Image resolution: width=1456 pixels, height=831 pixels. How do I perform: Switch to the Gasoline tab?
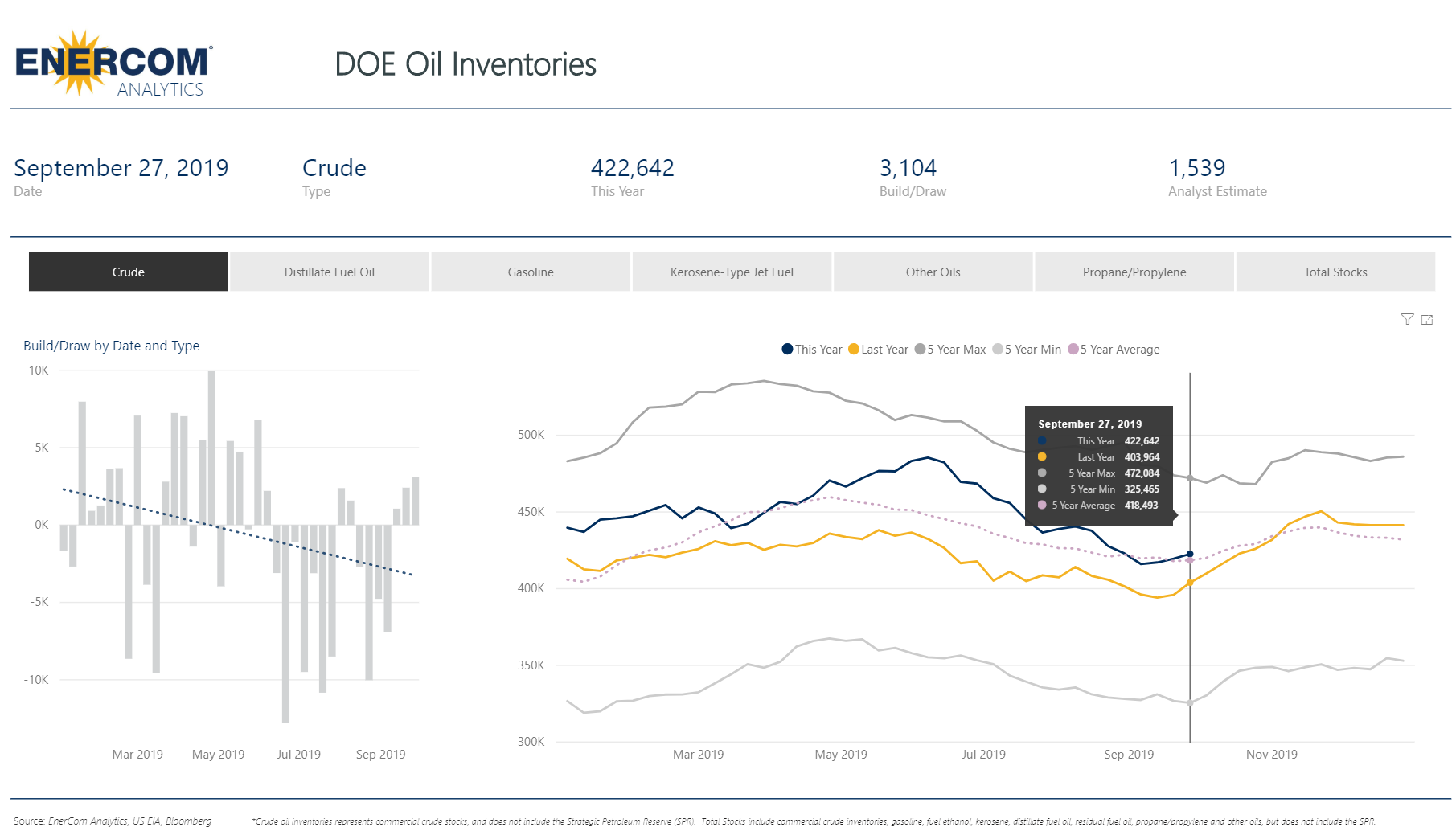click(x=531, y=272)
